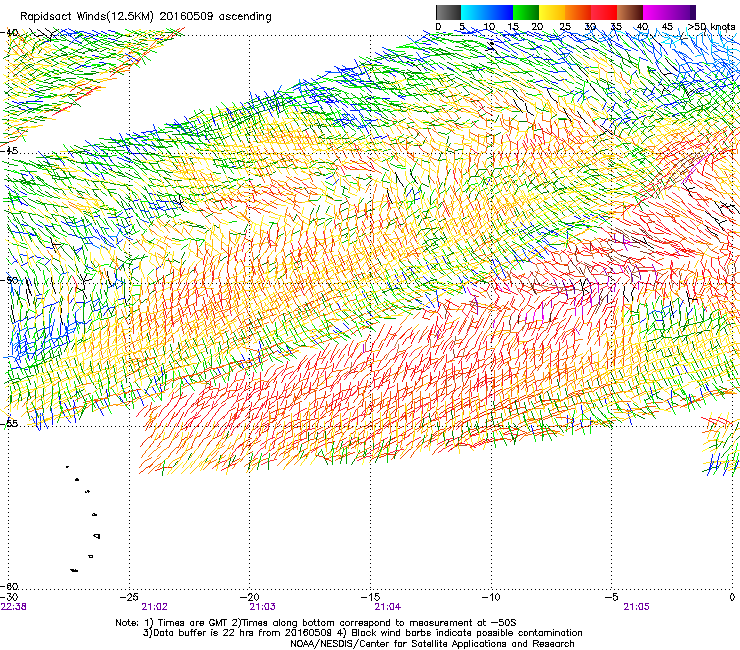Select the purple 21:02 time stamp
The image size is (740, 650).
coord(154,607)
